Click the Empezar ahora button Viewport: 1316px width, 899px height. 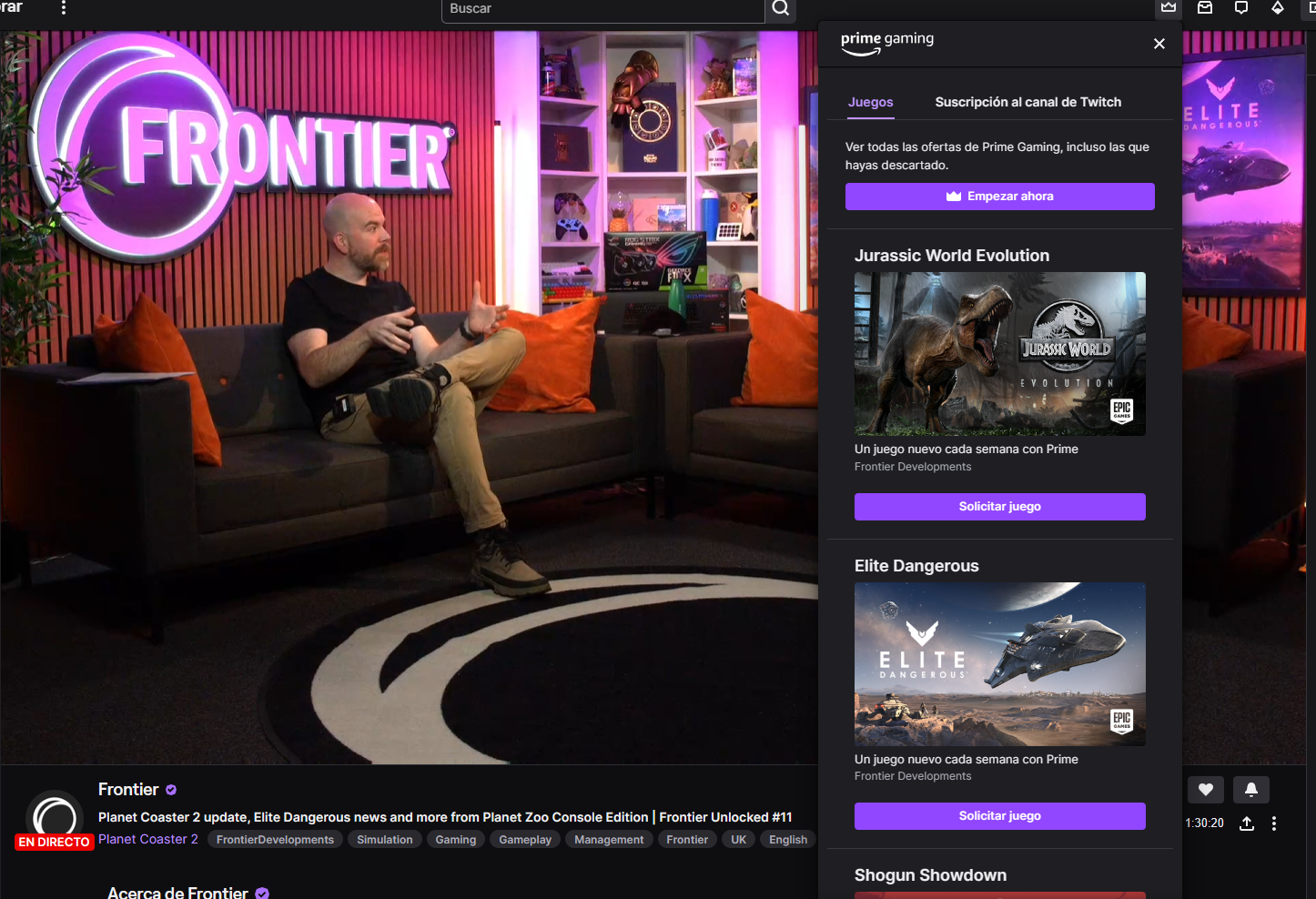pos(1000,197)
